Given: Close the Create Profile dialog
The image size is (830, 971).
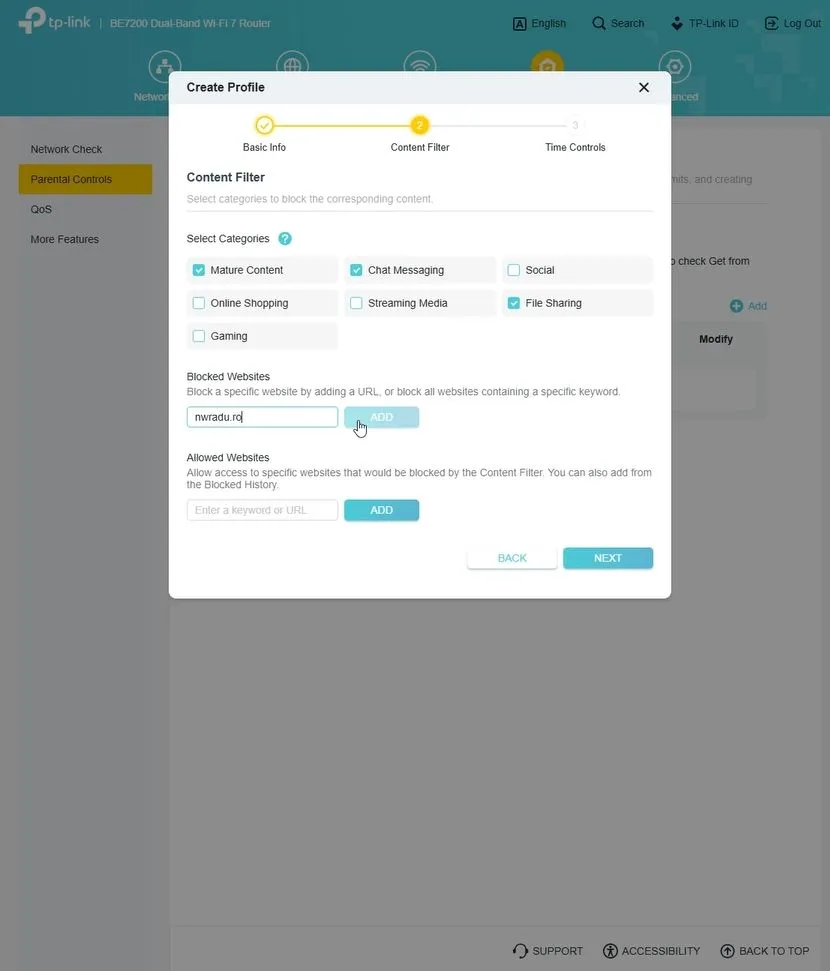Looking at the screenshot, I should click(644, 88).
